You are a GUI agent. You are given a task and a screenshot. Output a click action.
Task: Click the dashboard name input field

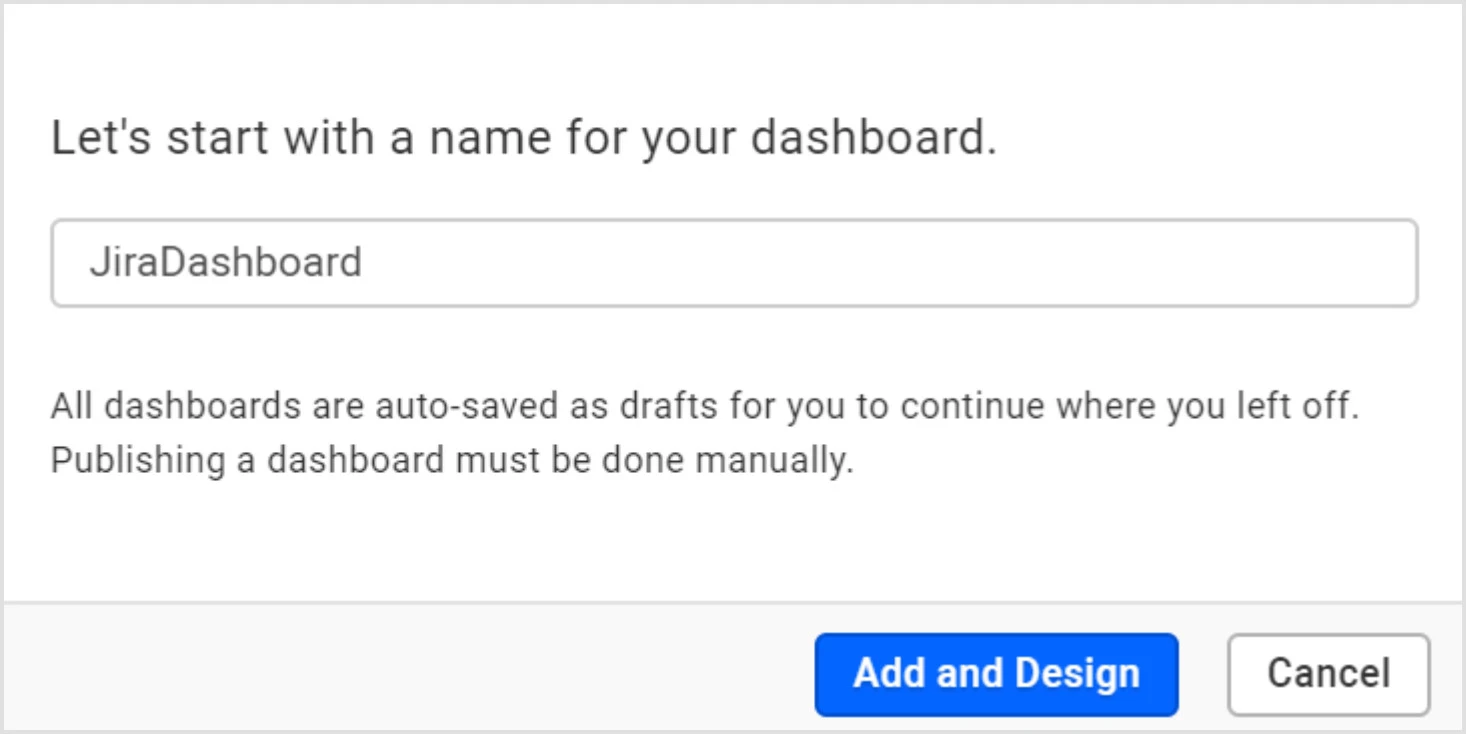pyautogui.click(x=734, y=263)
